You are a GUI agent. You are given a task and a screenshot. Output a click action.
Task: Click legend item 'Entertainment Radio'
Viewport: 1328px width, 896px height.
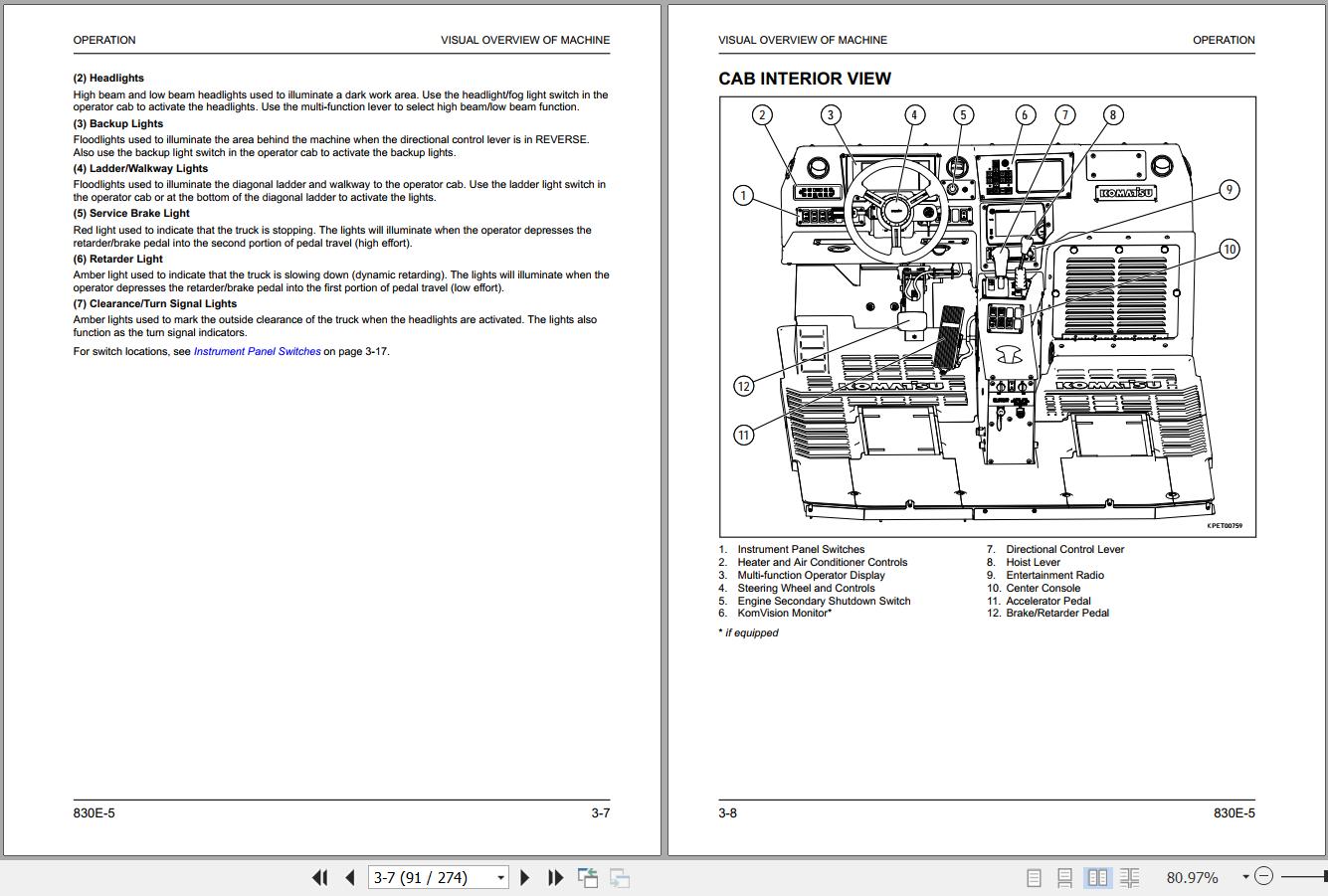1054,575
